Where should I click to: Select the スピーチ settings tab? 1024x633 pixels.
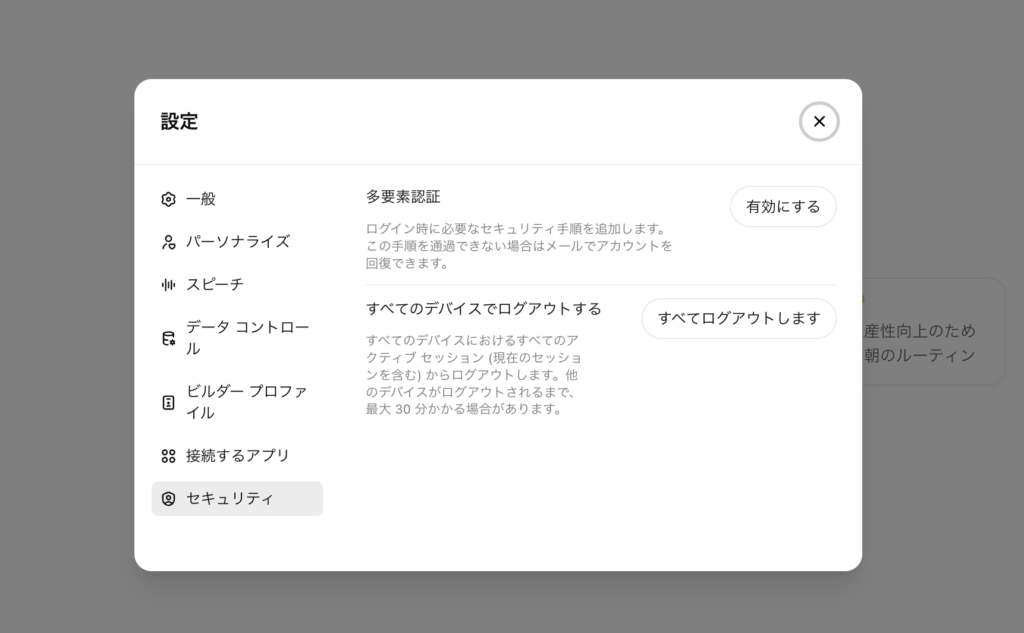[x=215, y=285]
